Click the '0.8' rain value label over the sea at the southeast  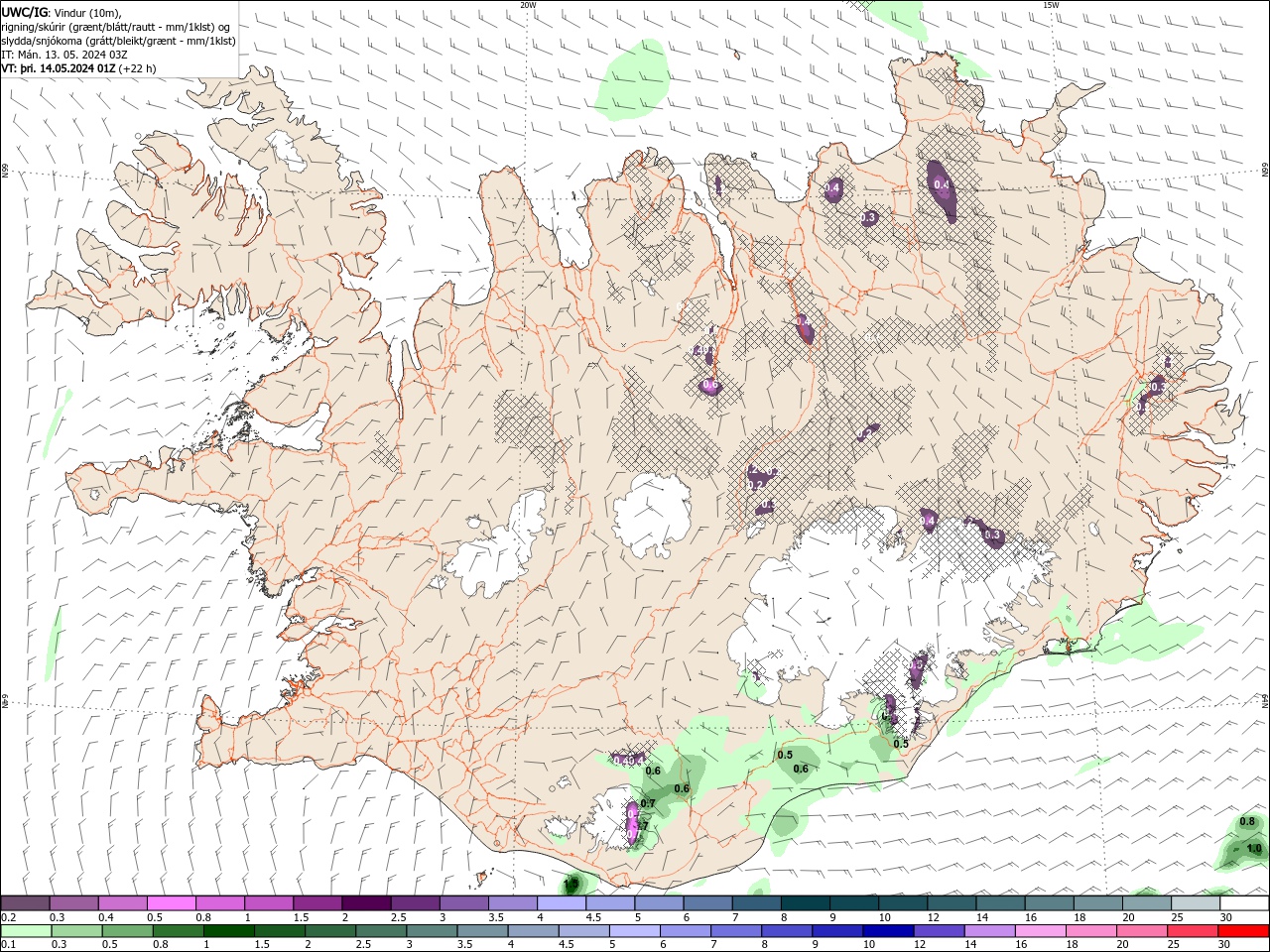(1248, 822)
